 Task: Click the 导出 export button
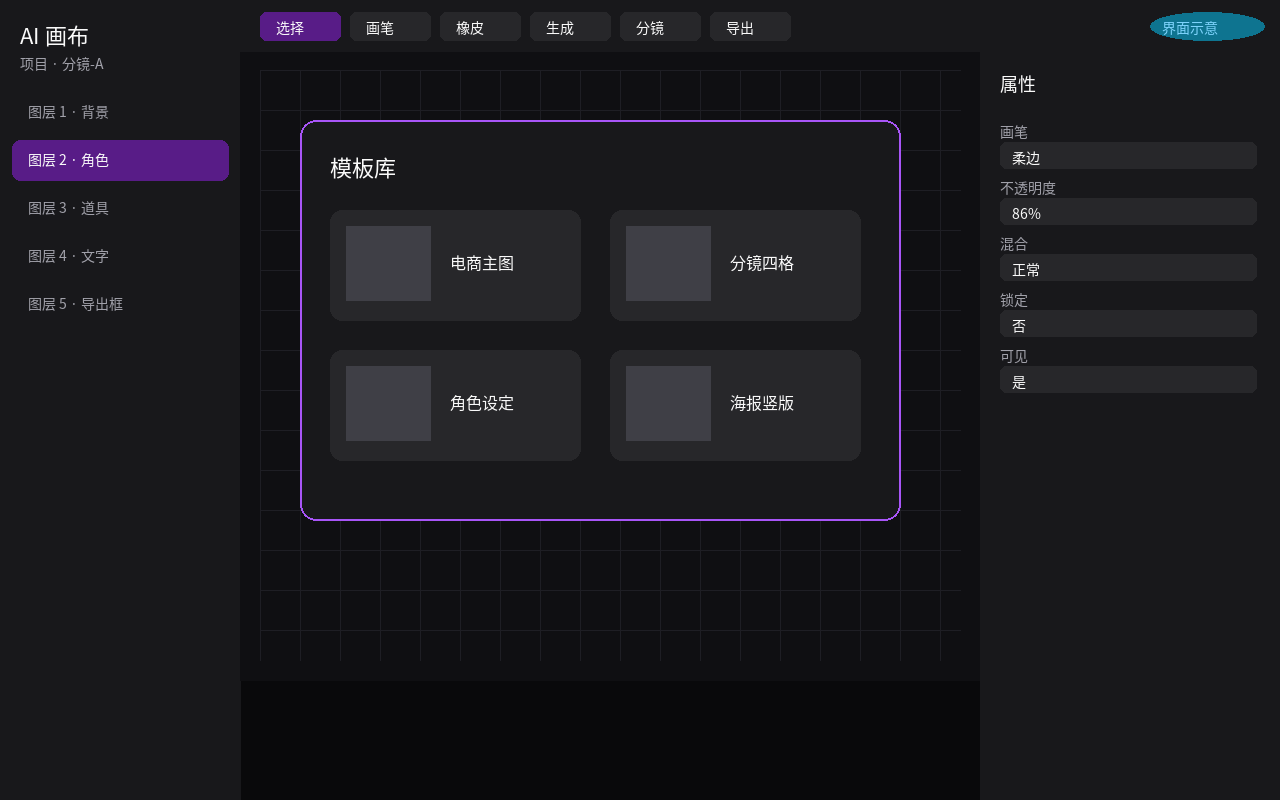pyautogui.click(x=750, y=27)
